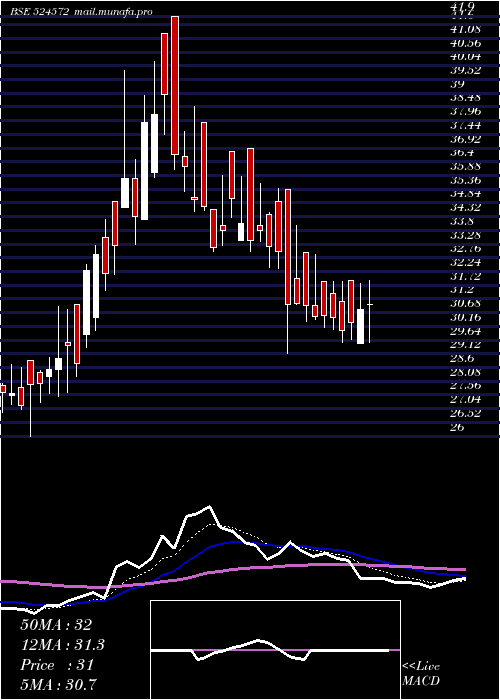Click the last white candlestick near 30.16

coord(360,326)
